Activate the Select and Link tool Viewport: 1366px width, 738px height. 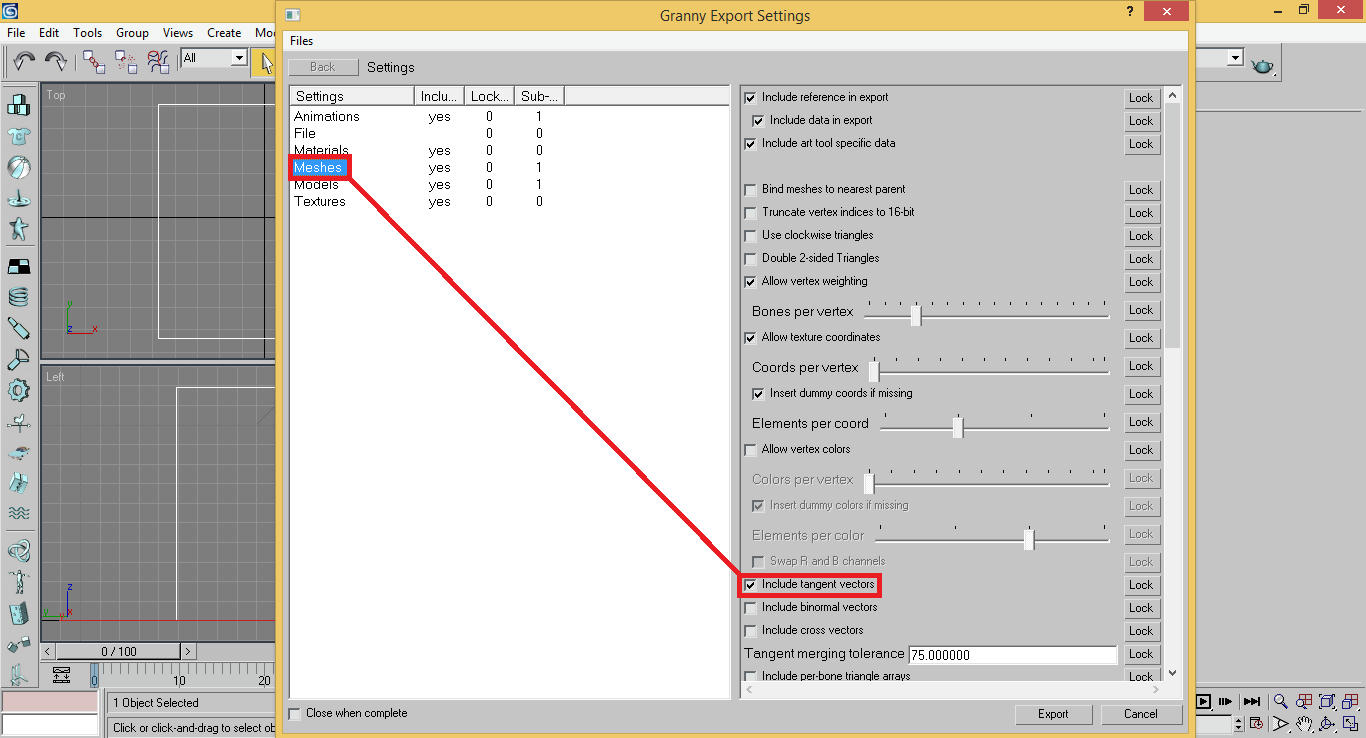[x=94, y=61]
